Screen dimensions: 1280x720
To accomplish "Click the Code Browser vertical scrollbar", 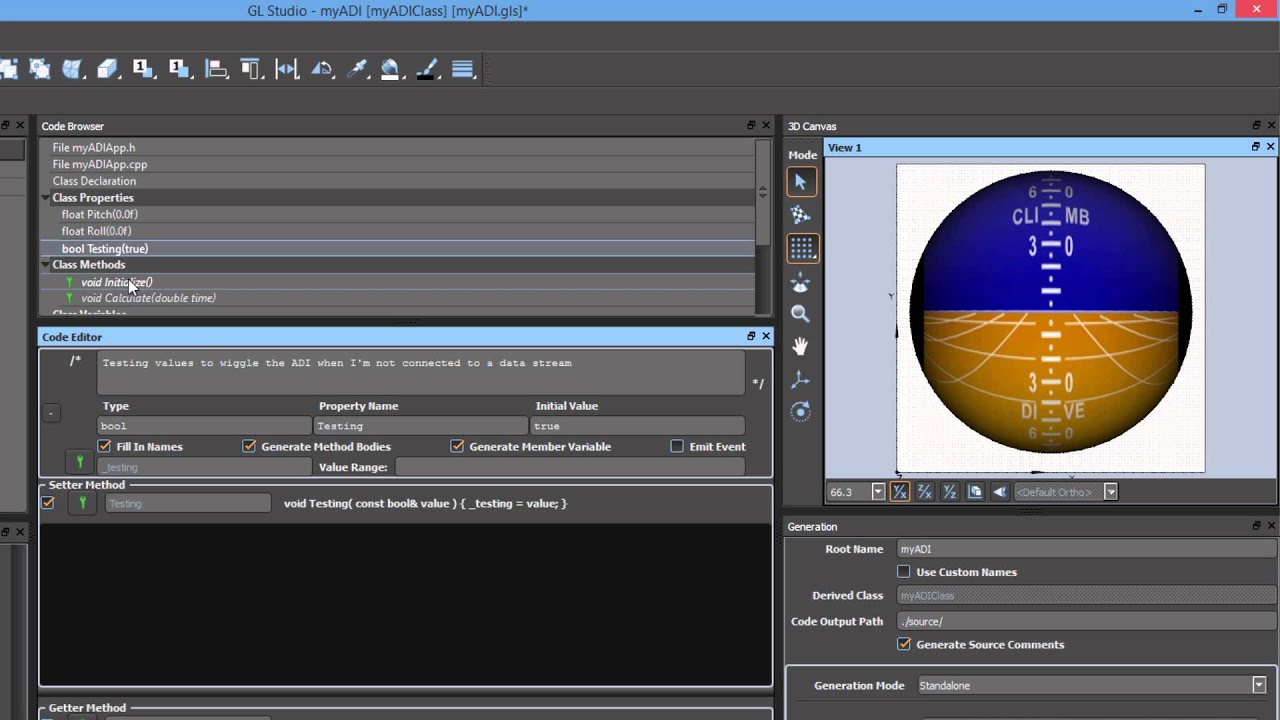I will pyautogui.click(x=763, y=191).
